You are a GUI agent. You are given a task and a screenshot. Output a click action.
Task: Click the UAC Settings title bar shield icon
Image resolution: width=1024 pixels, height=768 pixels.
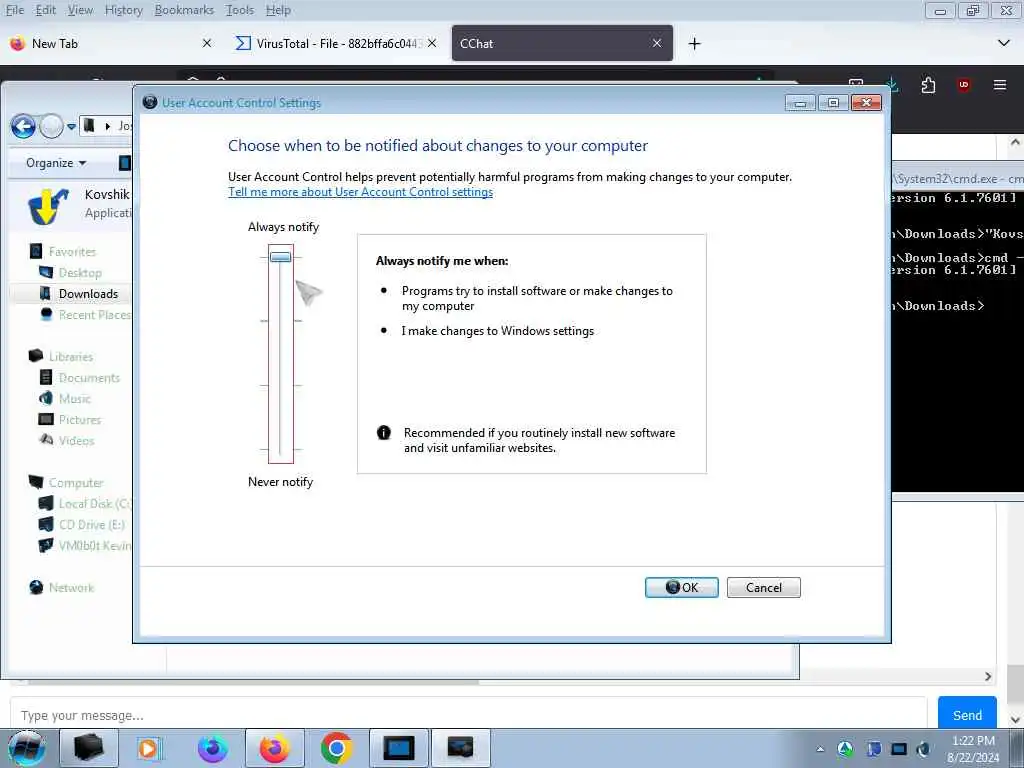150,102
